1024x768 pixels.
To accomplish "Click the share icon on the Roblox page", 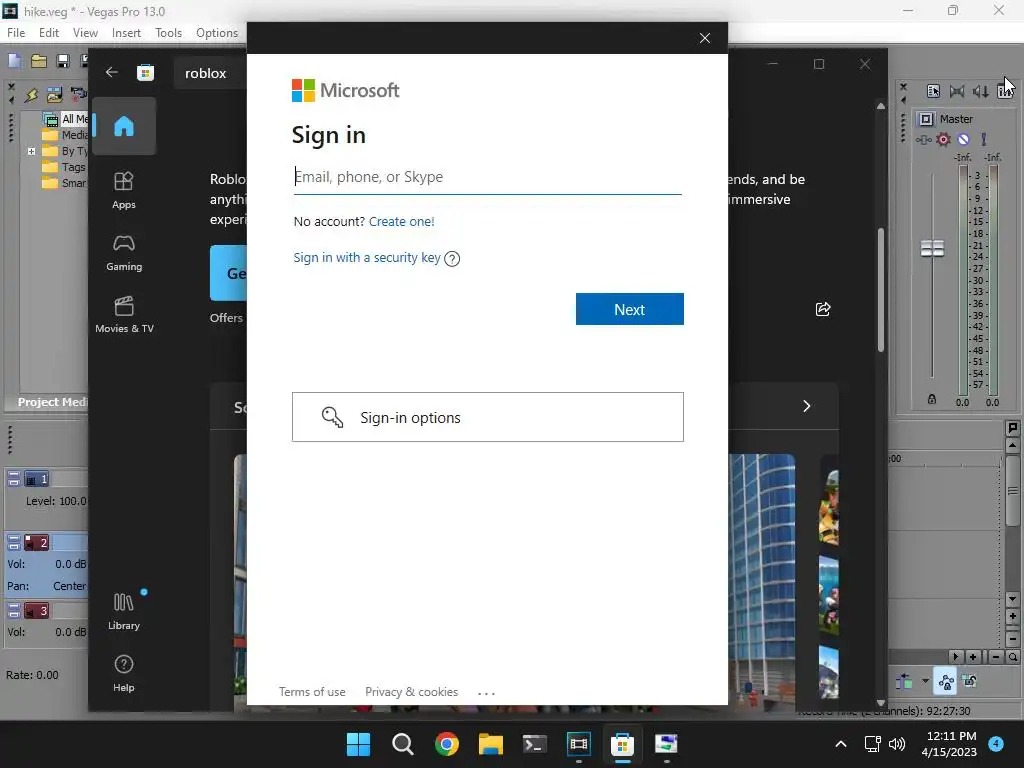I will [x=823, y=309].
